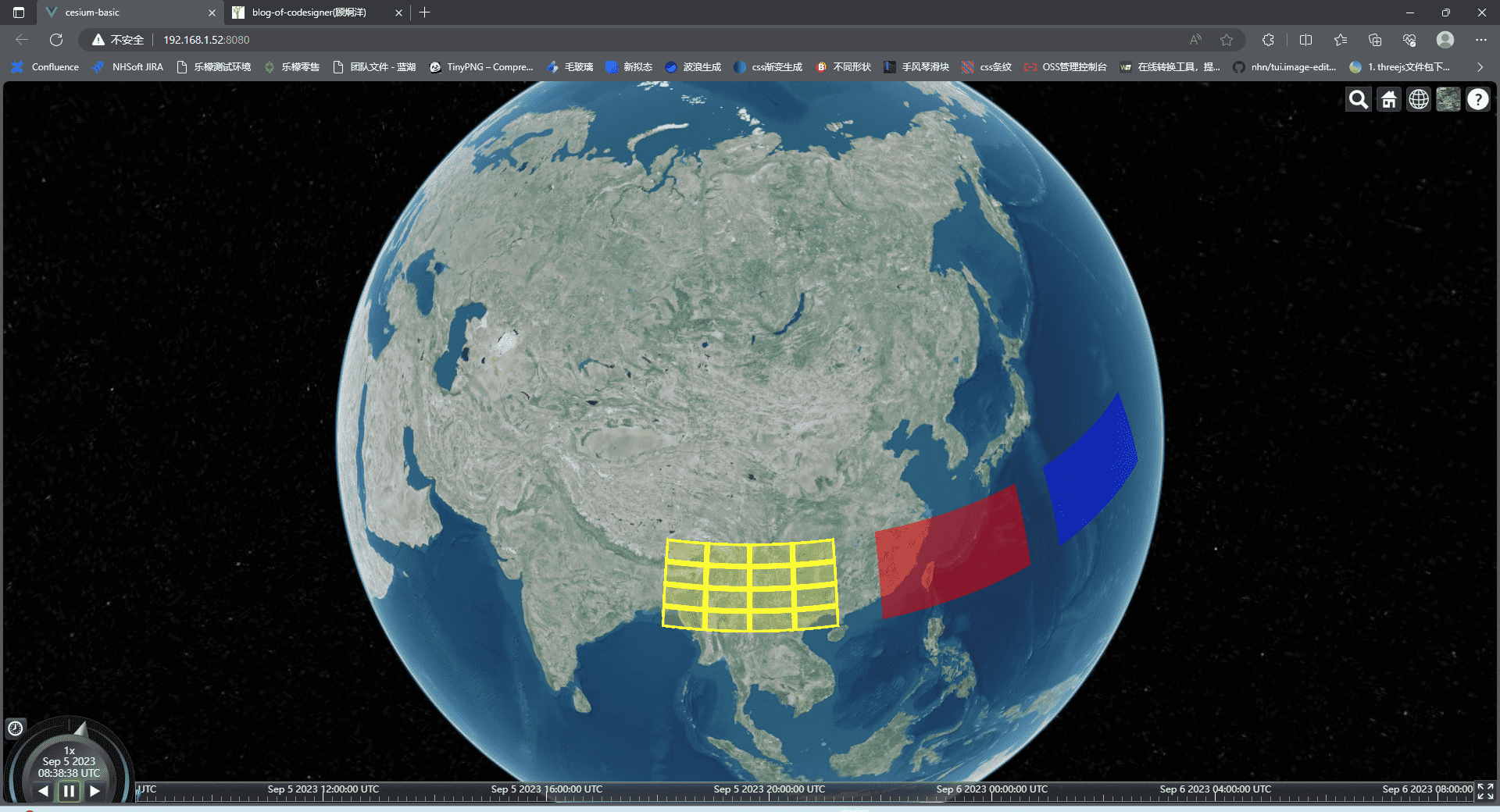Click timeline at Sep 5 2023 20:00:00 UTC
This screenshot has width=1500, height=812.
click(x=770, y=791)
